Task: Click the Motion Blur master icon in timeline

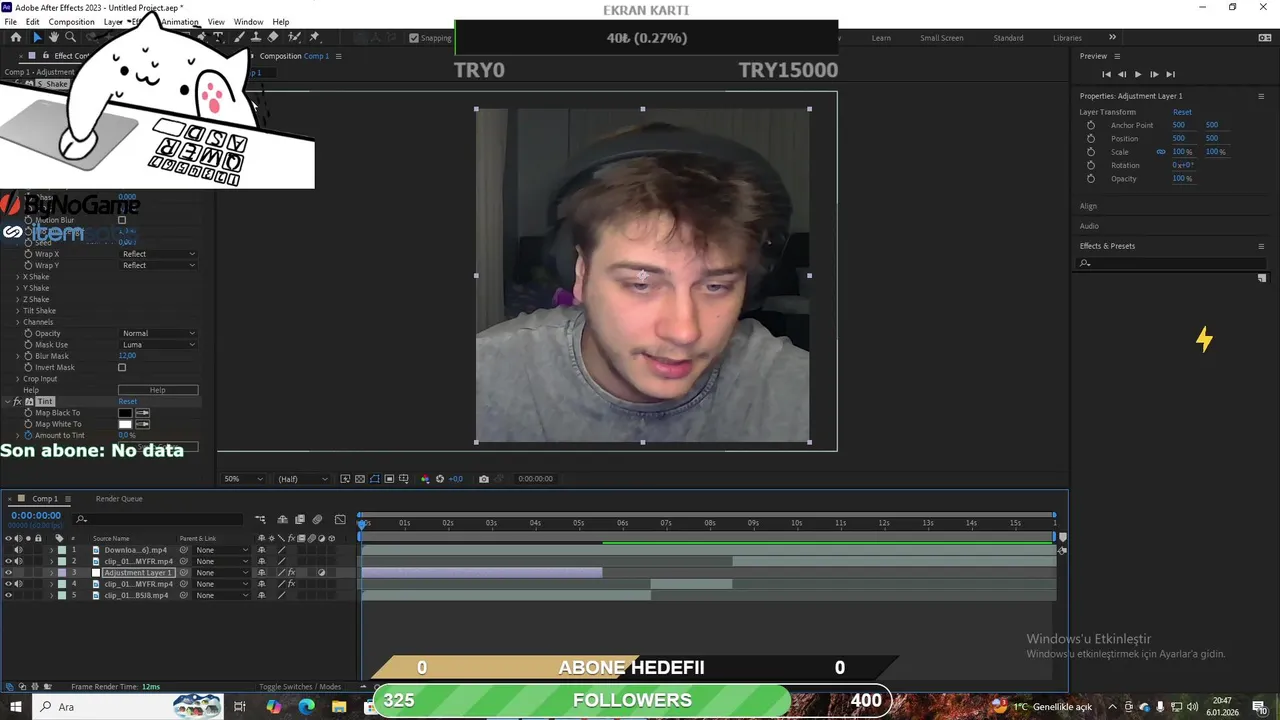Action: tap(318, 519)
